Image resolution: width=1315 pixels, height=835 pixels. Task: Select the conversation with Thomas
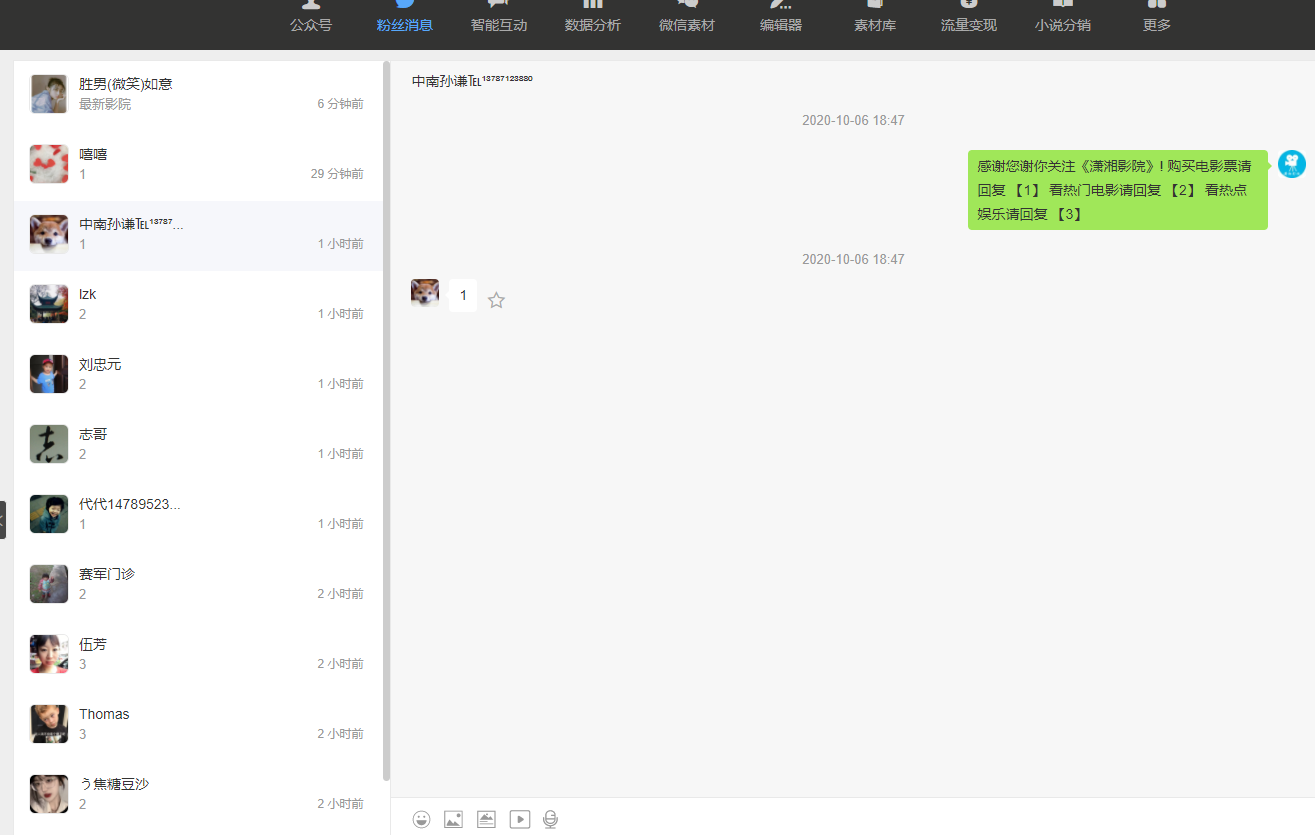tap(197, 723)
